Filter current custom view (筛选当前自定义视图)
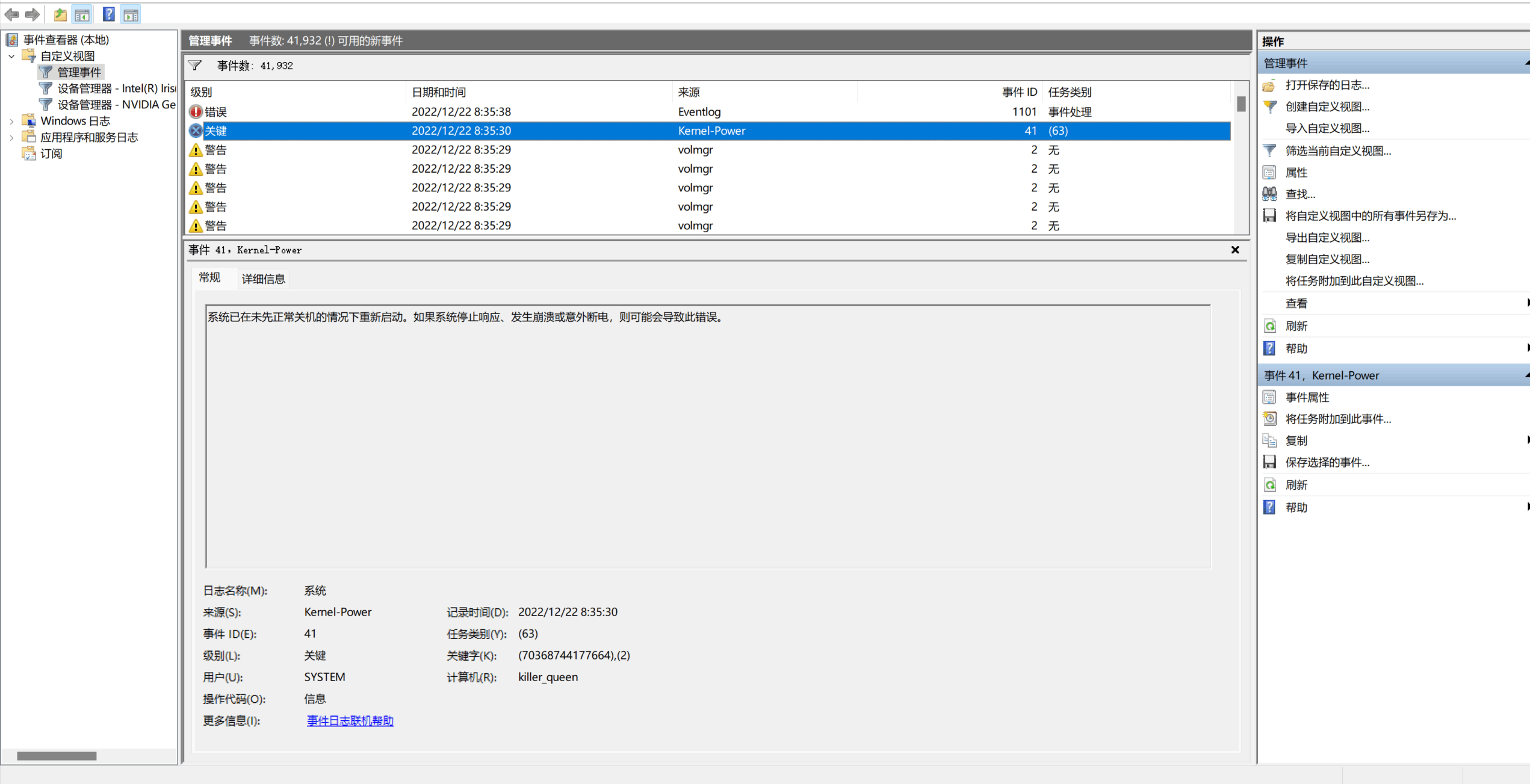The width and height of the screenshot is (1530, 784). tap(1338, 150)
